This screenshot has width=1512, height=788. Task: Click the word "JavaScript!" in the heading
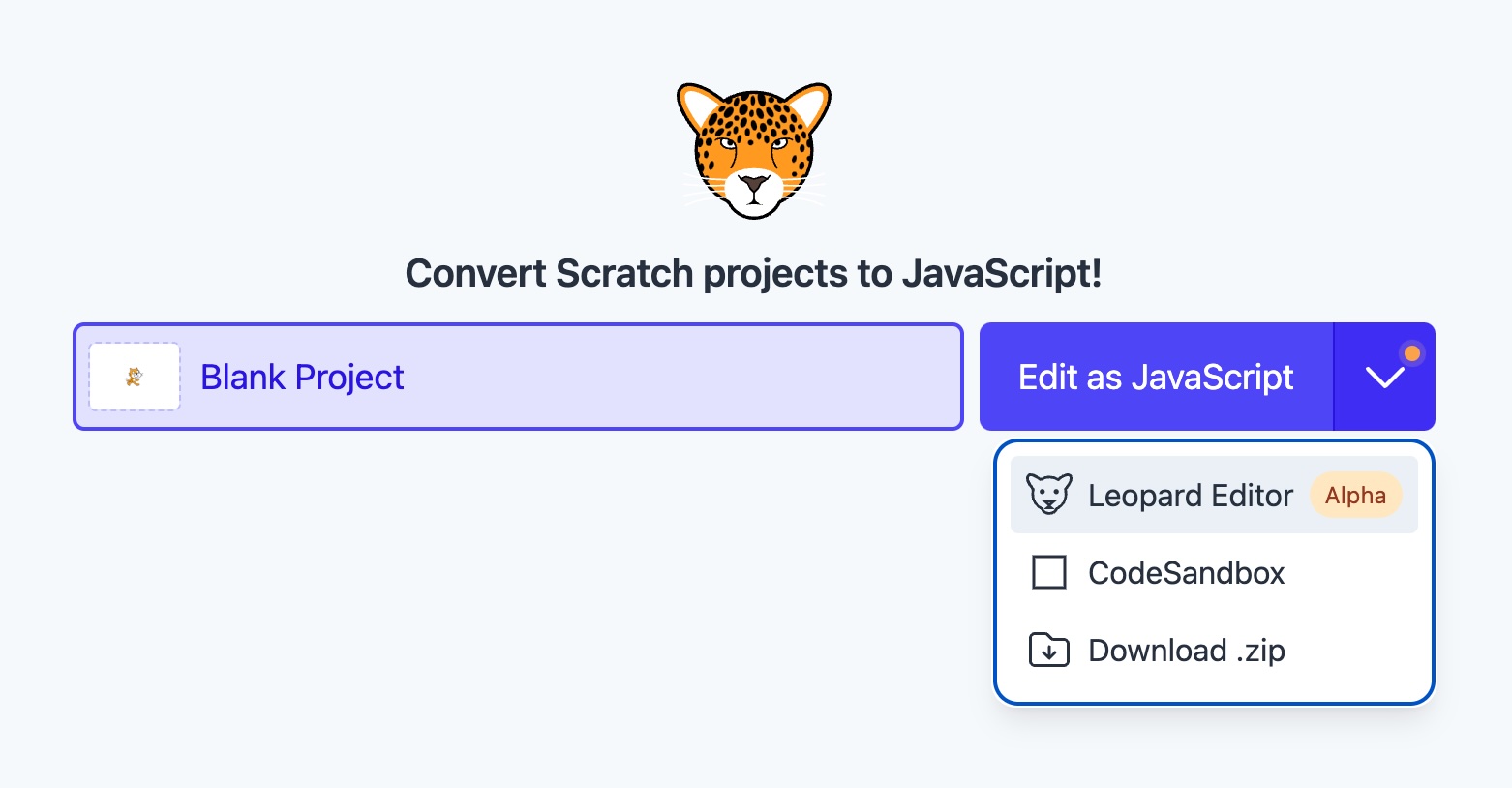click(x=1002, y=274)
